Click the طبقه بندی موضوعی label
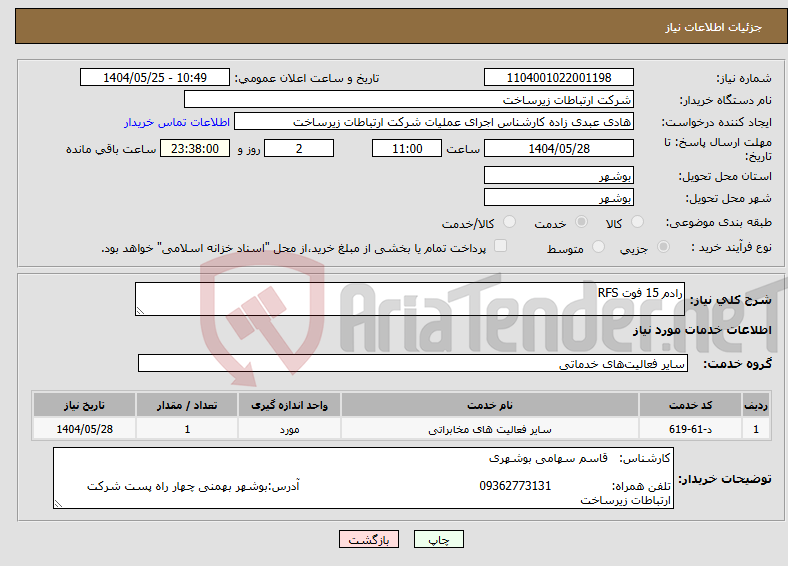The width and height of the screenshot is (788, 566). [719, 222]
